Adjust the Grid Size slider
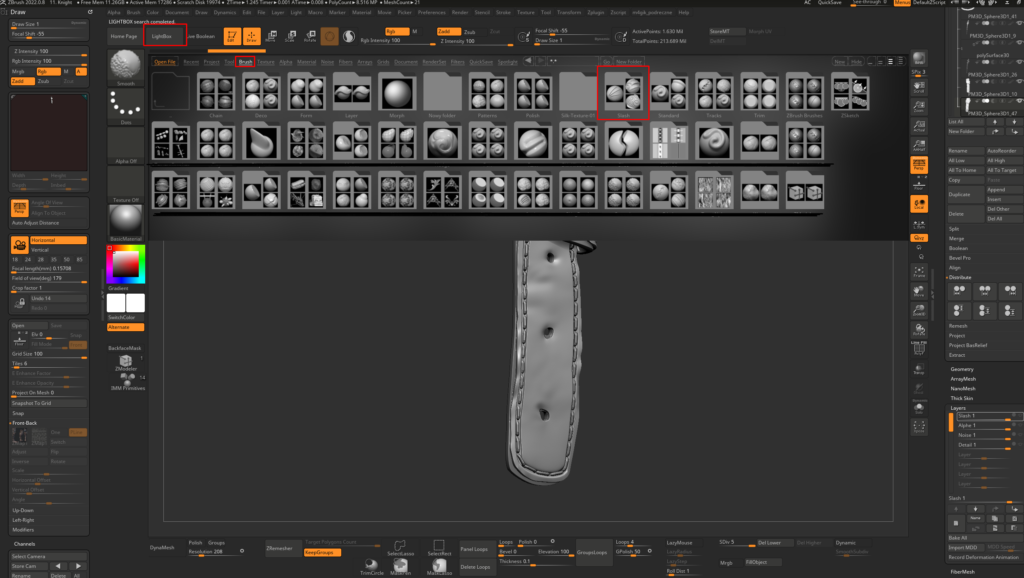Image resolution: width=1024 pixels, height=578 pixels. [x=49, y=354]
